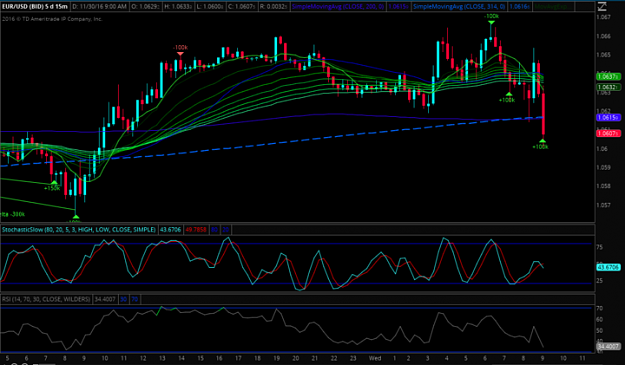Click the dark green 1.0632 price bubble
The image size is (625, 365).
pos(608,87)
